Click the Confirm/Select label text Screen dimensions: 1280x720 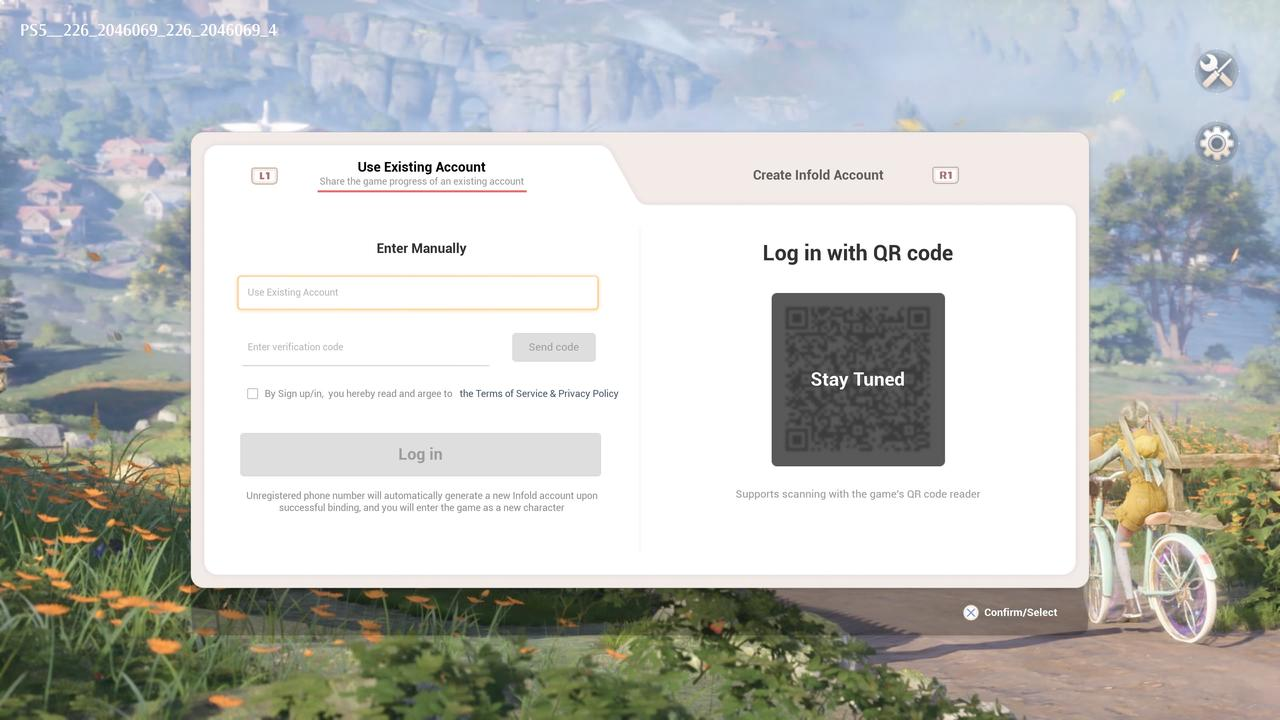click(1020, 612)
